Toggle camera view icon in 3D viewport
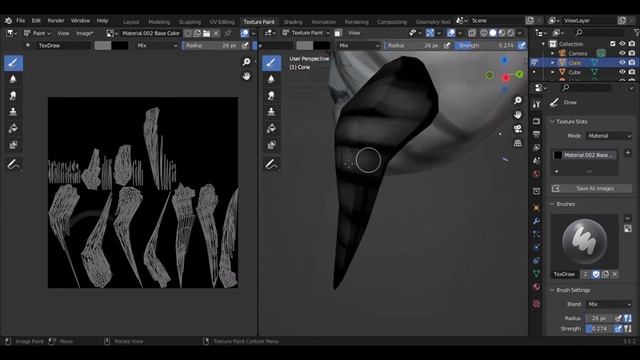640x360 pixels. pyautogui.click(x=518, y=129)
